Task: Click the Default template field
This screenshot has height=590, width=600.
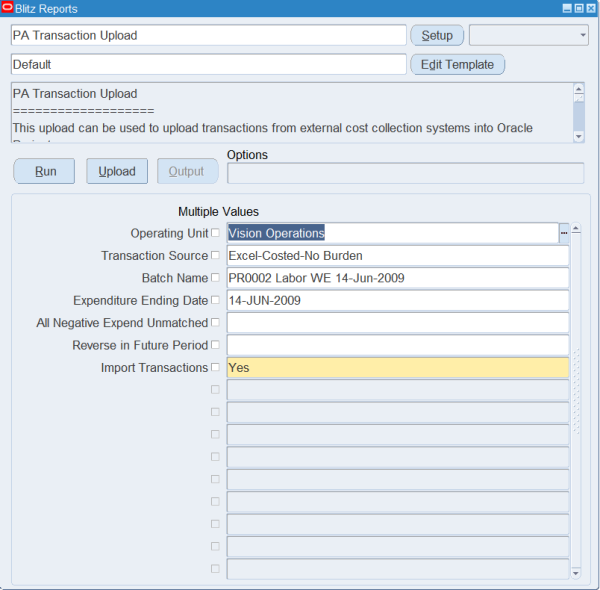Action: [209, 64]
